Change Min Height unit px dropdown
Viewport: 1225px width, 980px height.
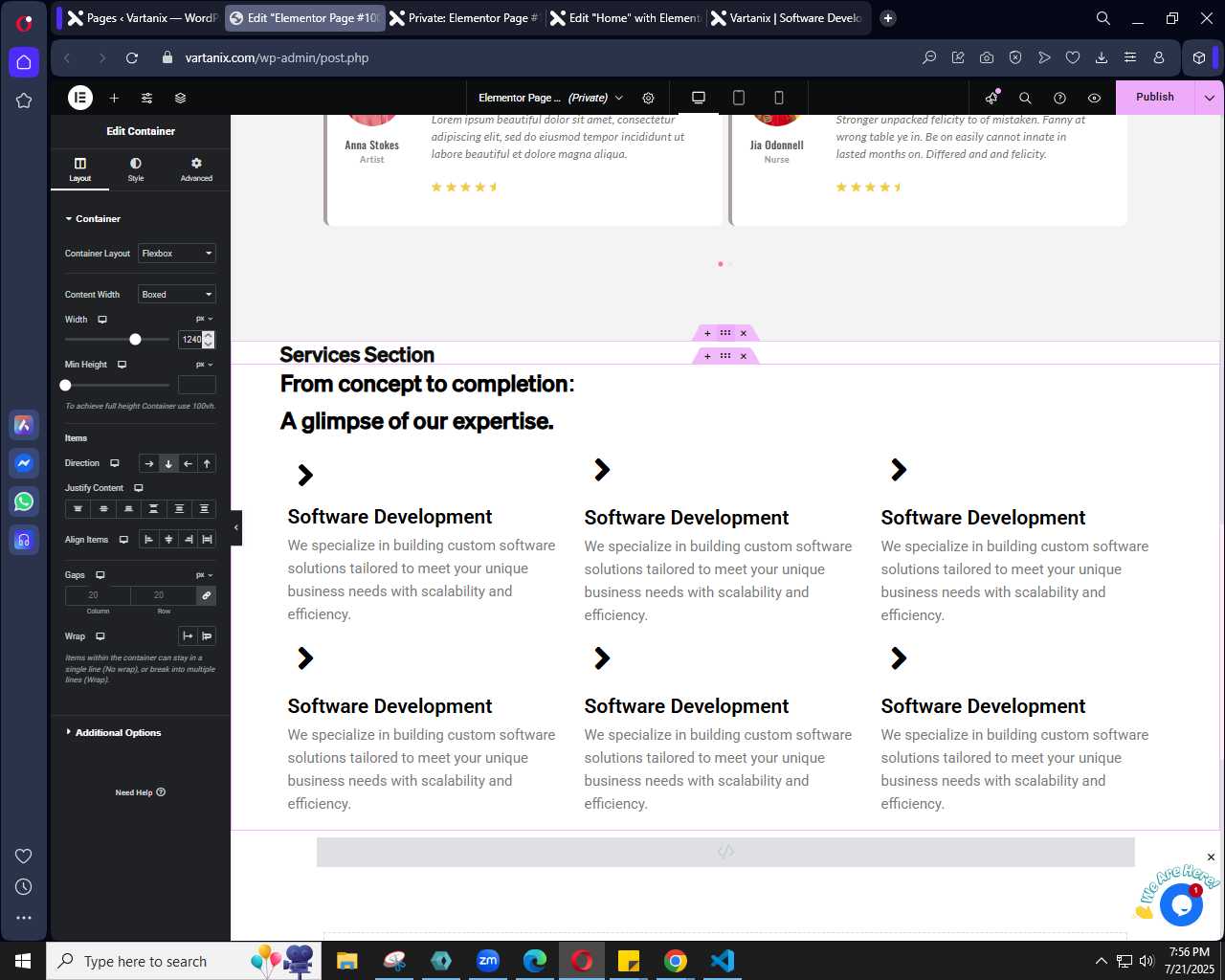(205, 365)
